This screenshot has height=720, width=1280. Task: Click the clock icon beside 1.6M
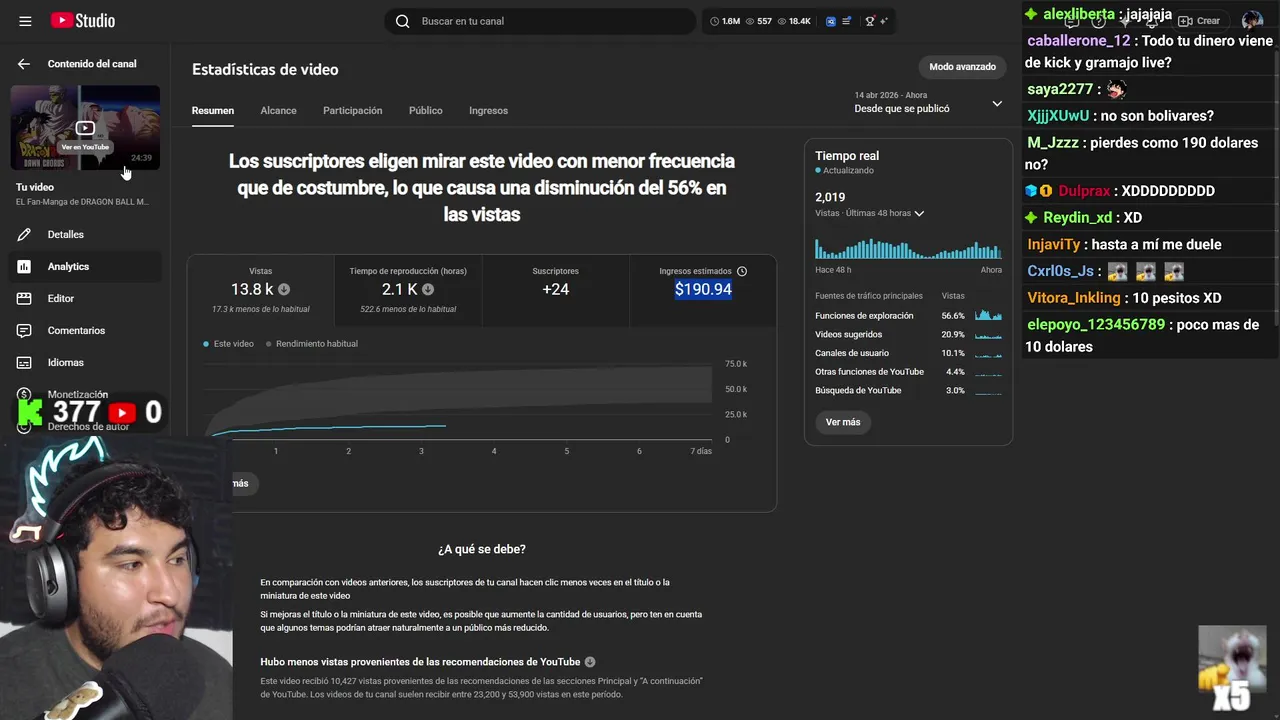[714, 21]
